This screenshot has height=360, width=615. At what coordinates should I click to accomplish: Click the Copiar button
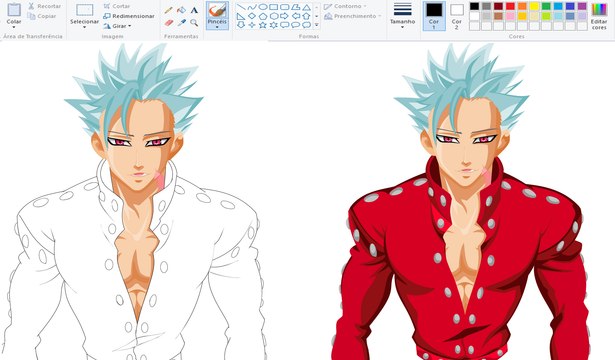(x=42, y=16)
